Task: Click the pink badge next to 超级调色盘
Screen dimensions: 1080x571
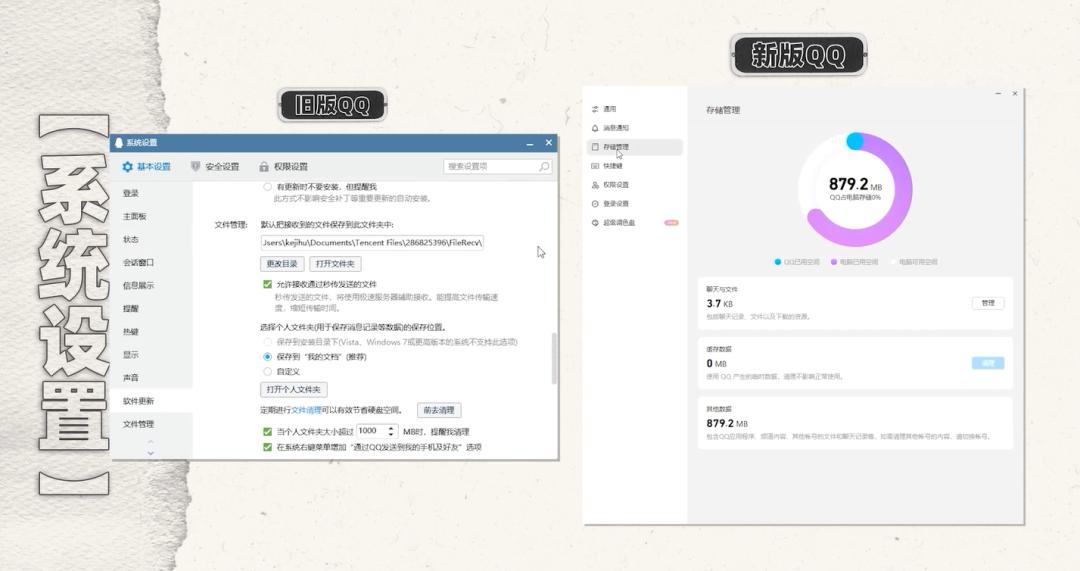Action: 671,222
